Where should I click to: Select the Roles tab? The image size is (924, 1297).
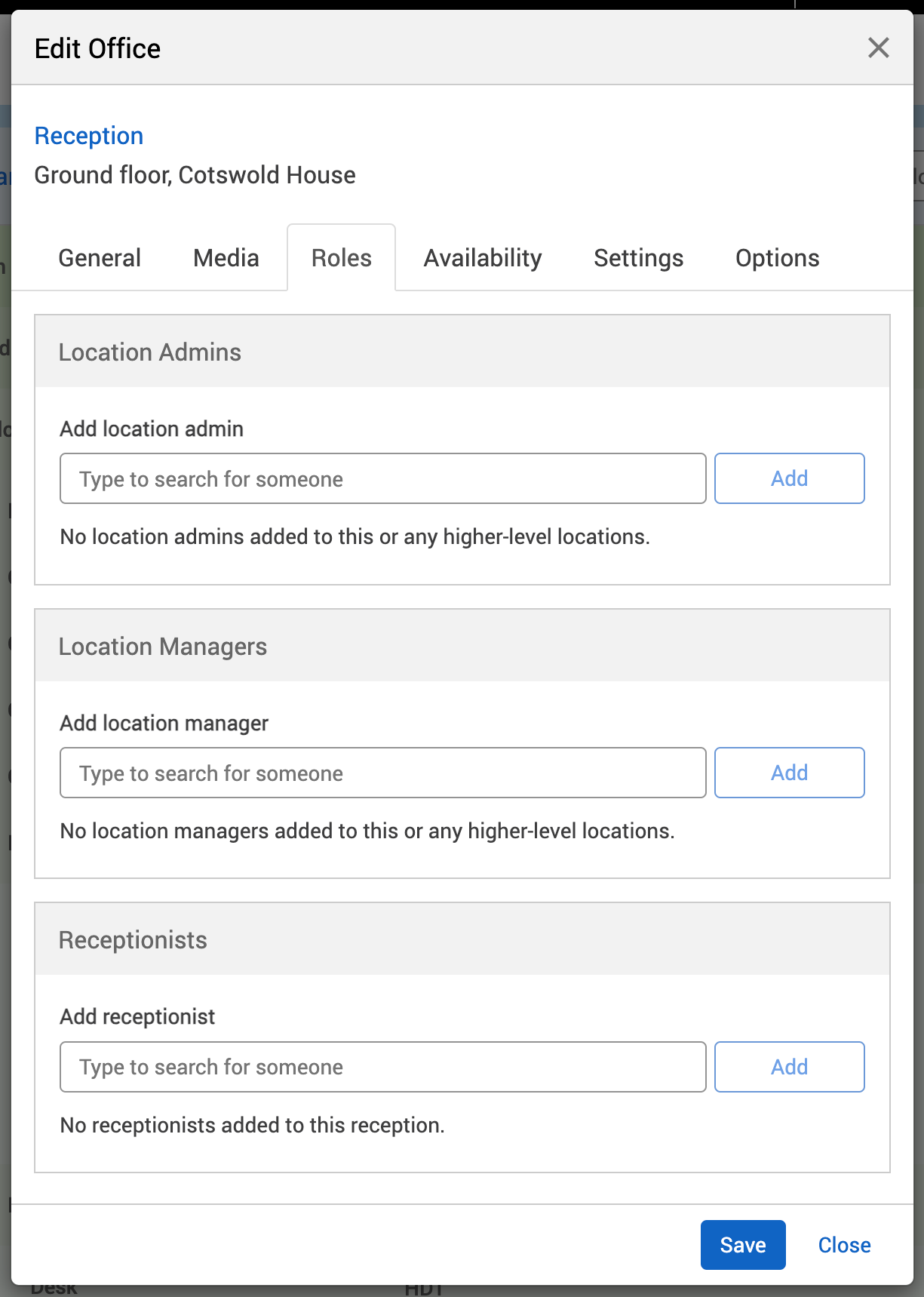coord(341,258)
